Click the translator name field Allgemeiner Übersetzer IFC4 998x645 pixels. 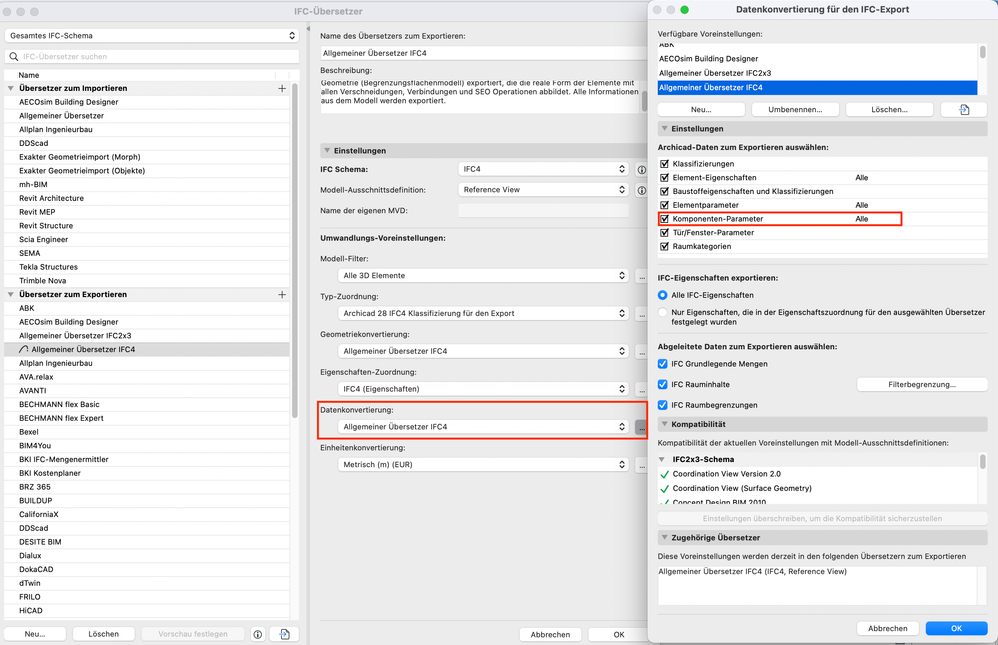point(484,53)
